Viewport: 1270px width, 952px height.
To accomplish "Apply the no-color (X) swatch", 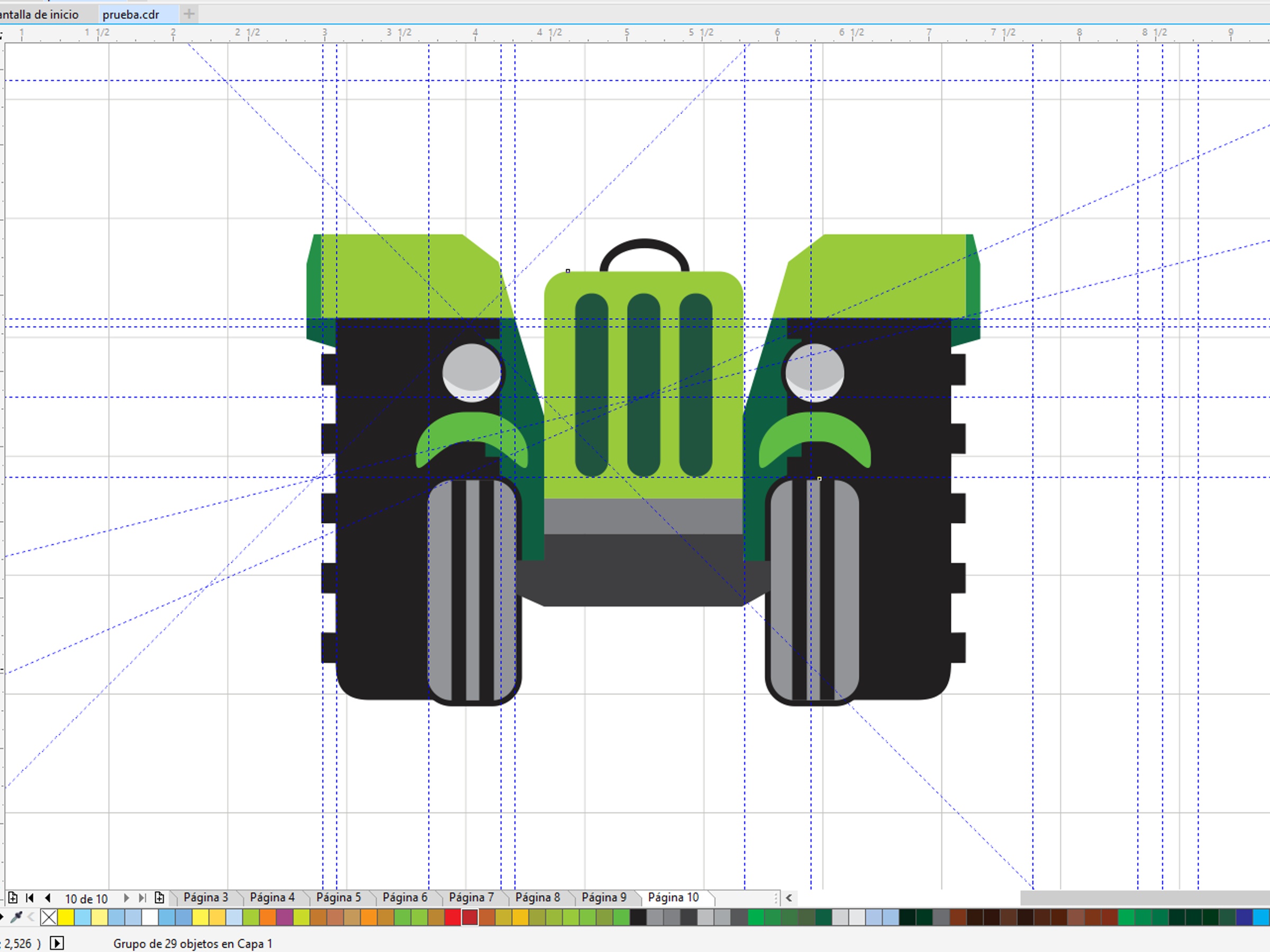I will (x=49, y=918).
